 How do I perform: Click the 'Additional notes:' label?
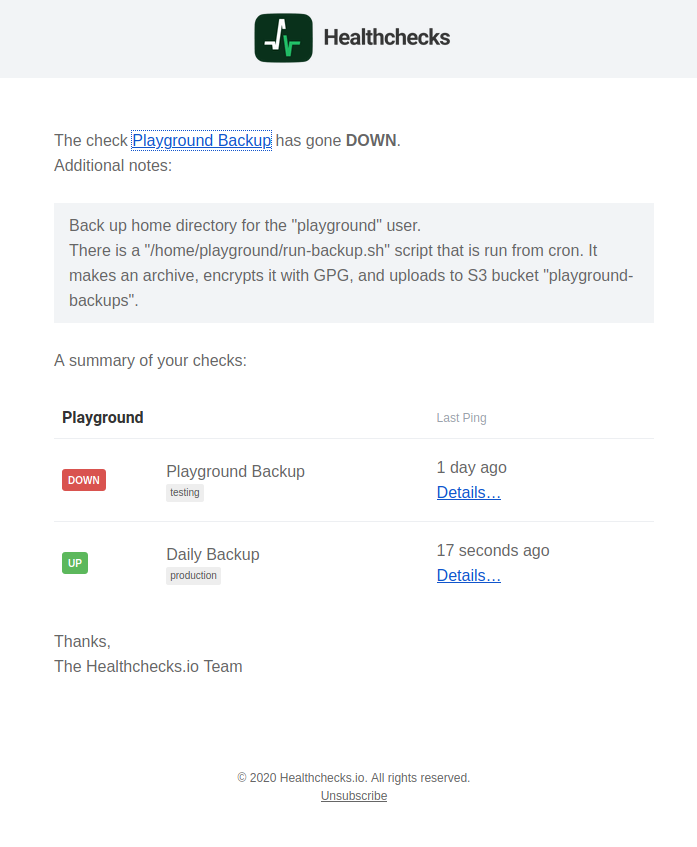click(x=113, y=166)
